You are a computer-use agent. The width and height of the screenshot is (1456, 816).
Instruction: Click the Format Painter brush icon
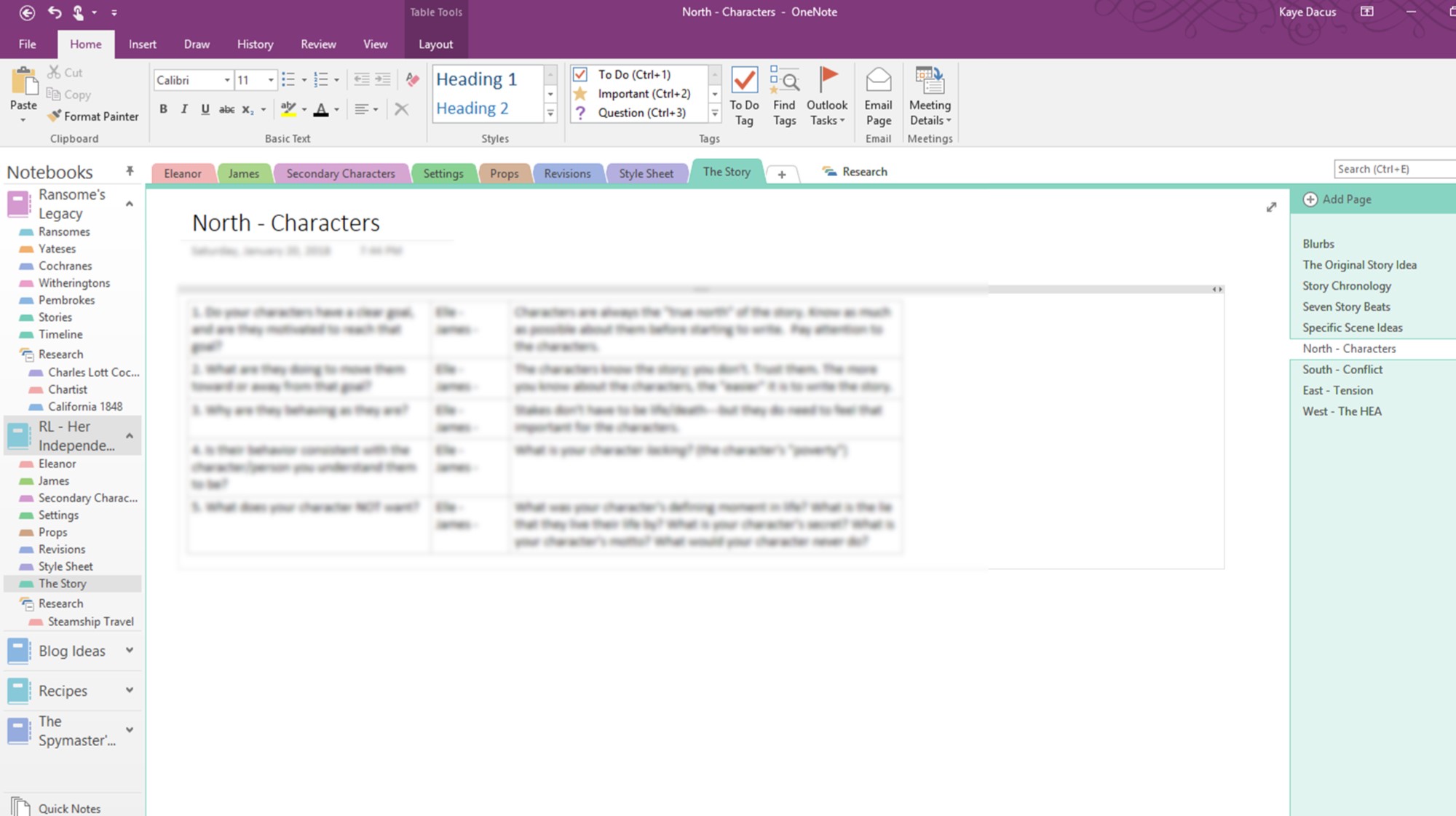click(x=55, y=116)
